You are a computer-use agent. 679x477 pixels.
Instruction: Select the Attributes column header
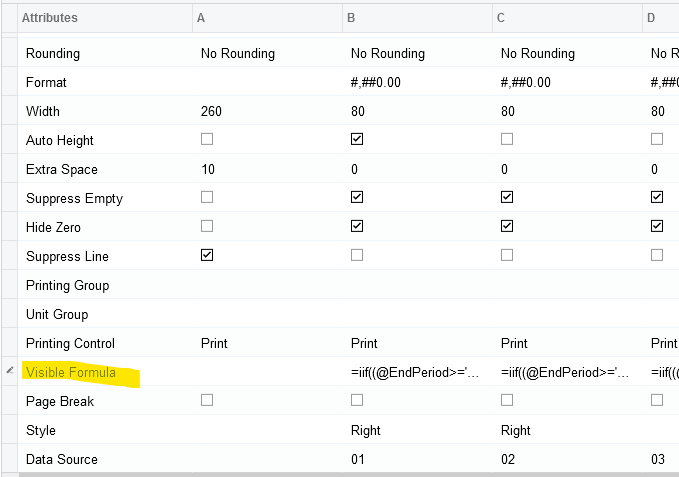coord(105,18)
